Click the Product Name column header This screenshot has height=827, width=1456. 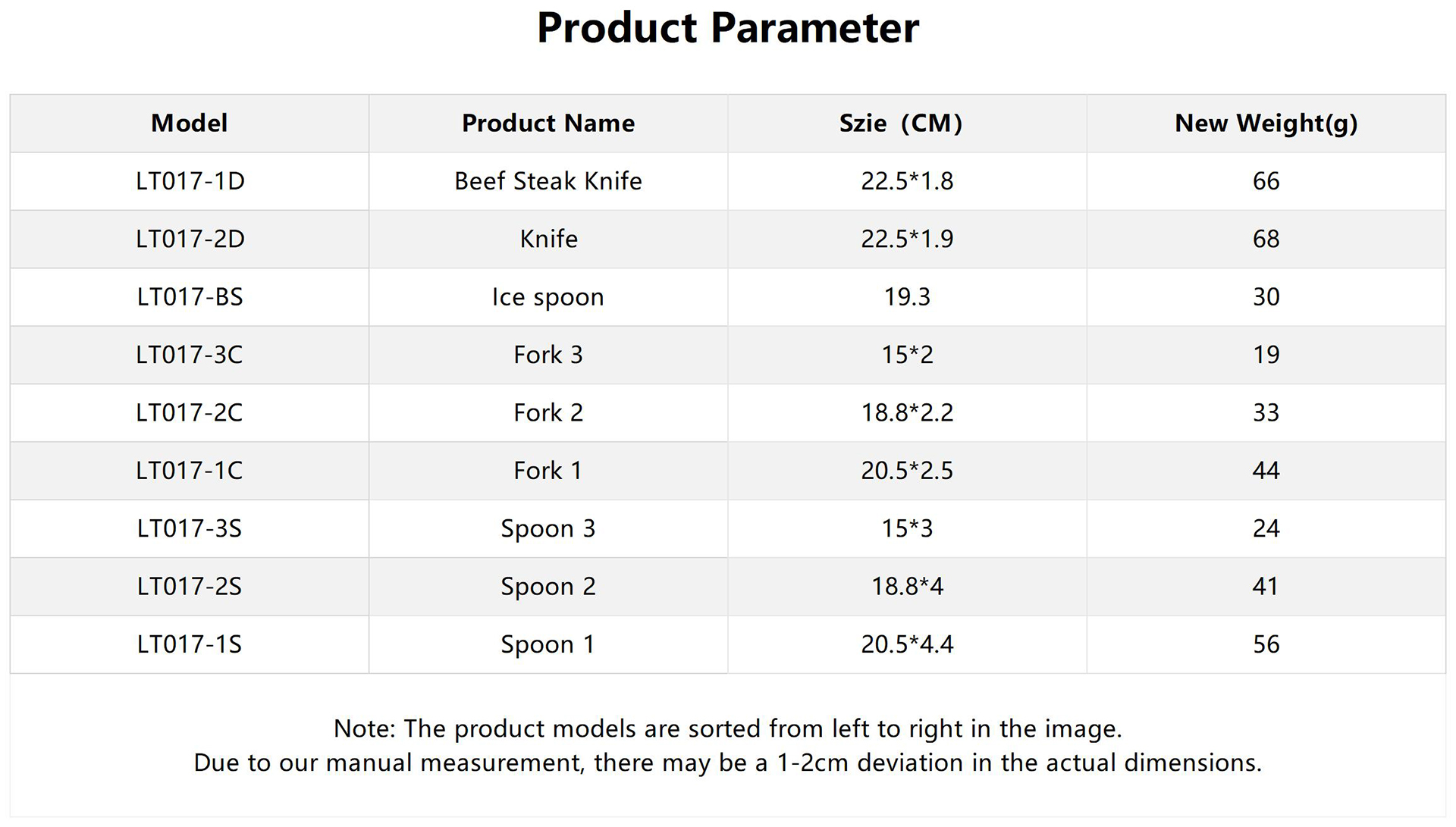coord(548,123)
